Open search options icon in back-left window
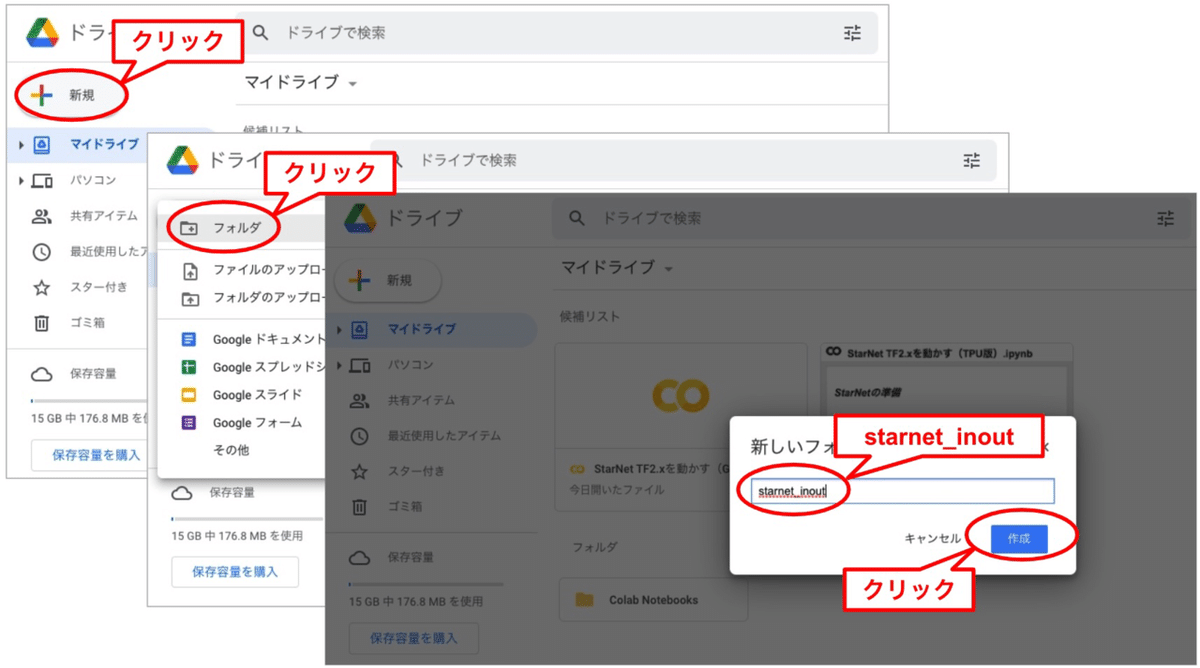 pyautogui.click(x=852, y=33)
